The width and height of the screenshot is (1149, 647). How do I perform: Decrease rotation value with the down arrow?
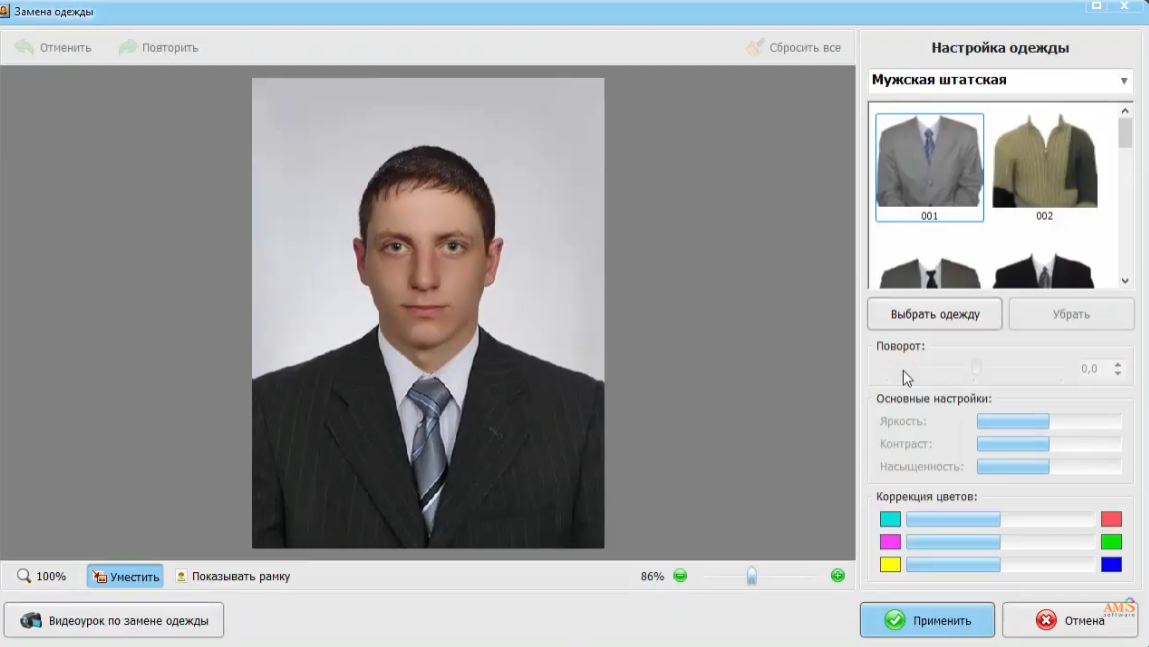click(1117, 373)
